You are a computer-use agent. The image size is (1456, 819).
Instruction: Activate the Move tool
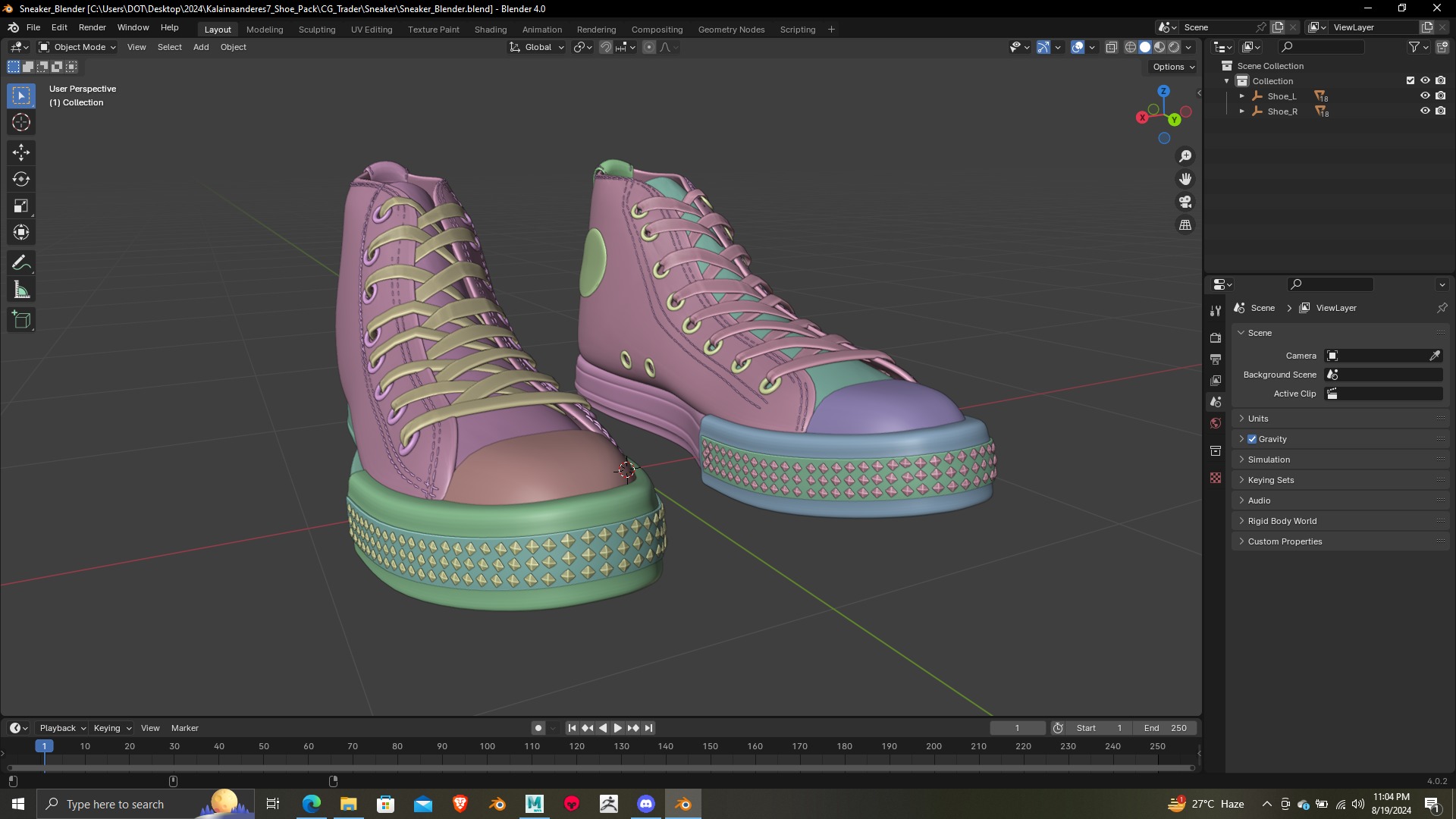[21, 152]
